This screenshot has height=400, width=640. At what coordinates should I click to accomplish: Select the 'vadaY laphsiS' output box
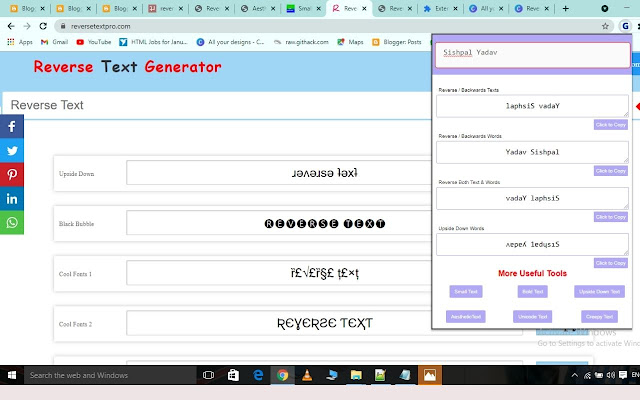point(532,198)
